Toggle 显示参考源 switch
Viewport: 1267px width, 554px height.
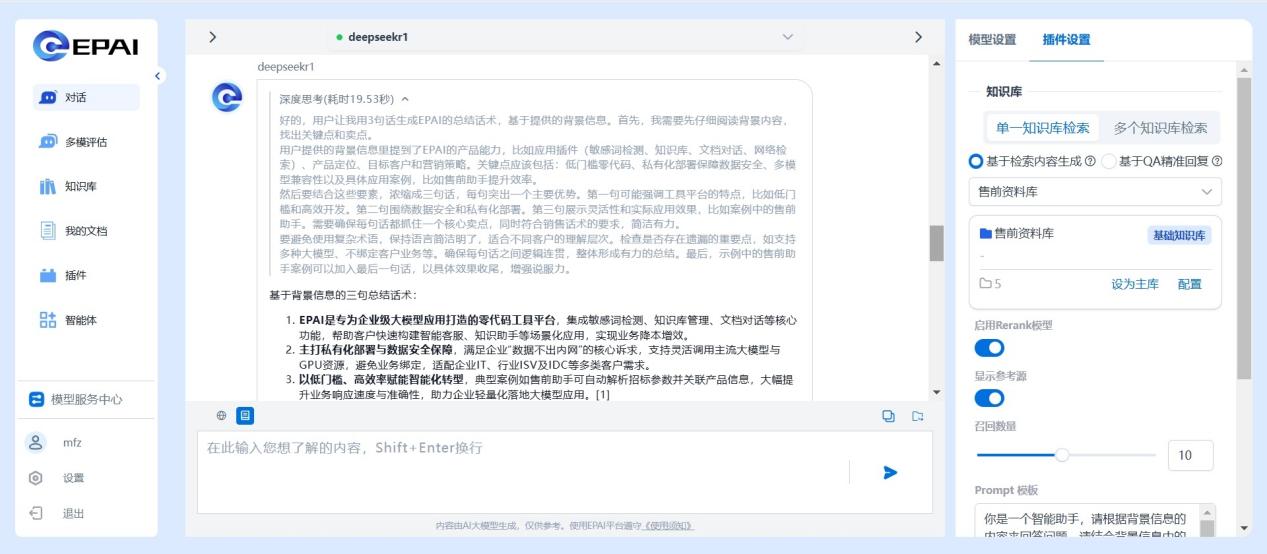pyautogui.click(x=989, y=398)
